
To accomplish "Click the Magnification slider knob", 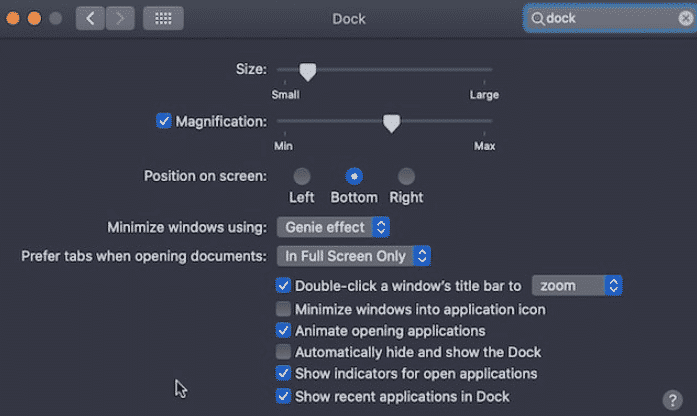I will [x=392, y=123].
